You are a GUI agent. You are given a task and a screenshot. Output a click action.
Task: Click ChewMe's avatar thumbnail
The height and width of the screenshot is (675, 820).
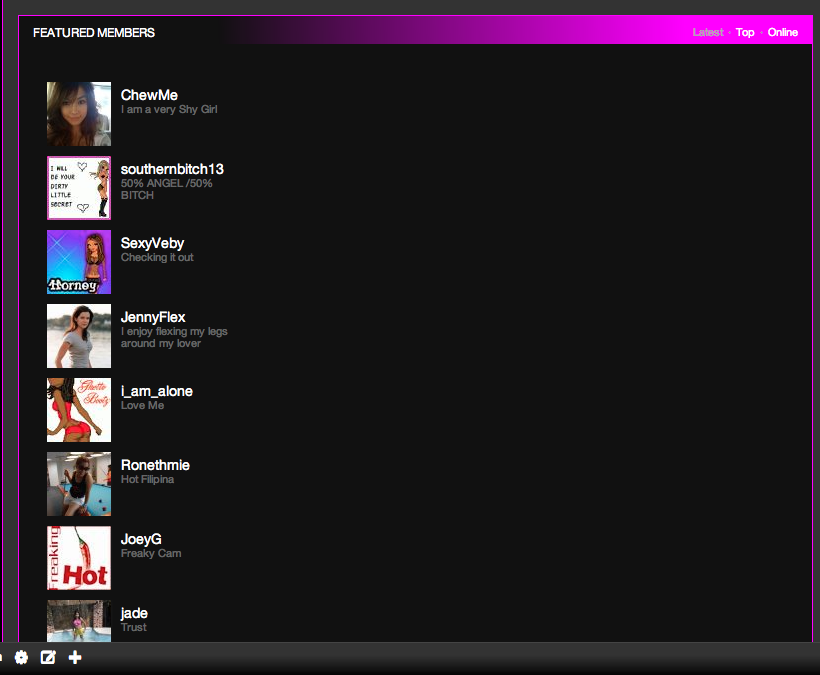[x=79, y=114]
